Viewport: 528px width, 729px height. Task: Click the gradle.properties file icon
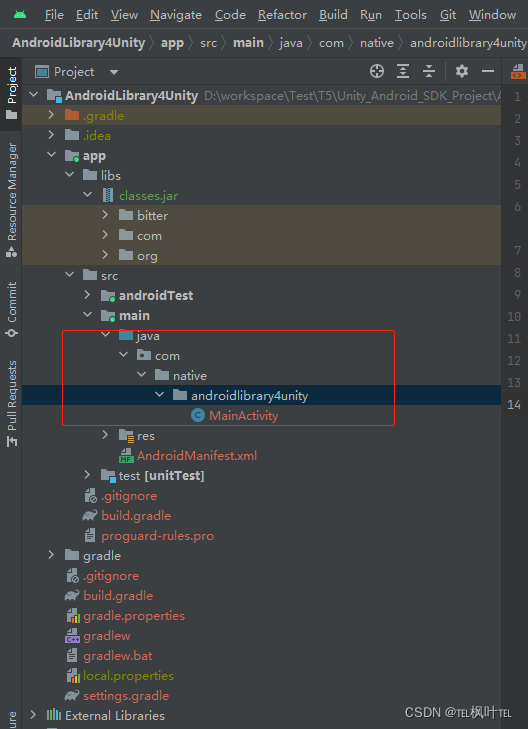pyautogui.click(x=73, y=616)
